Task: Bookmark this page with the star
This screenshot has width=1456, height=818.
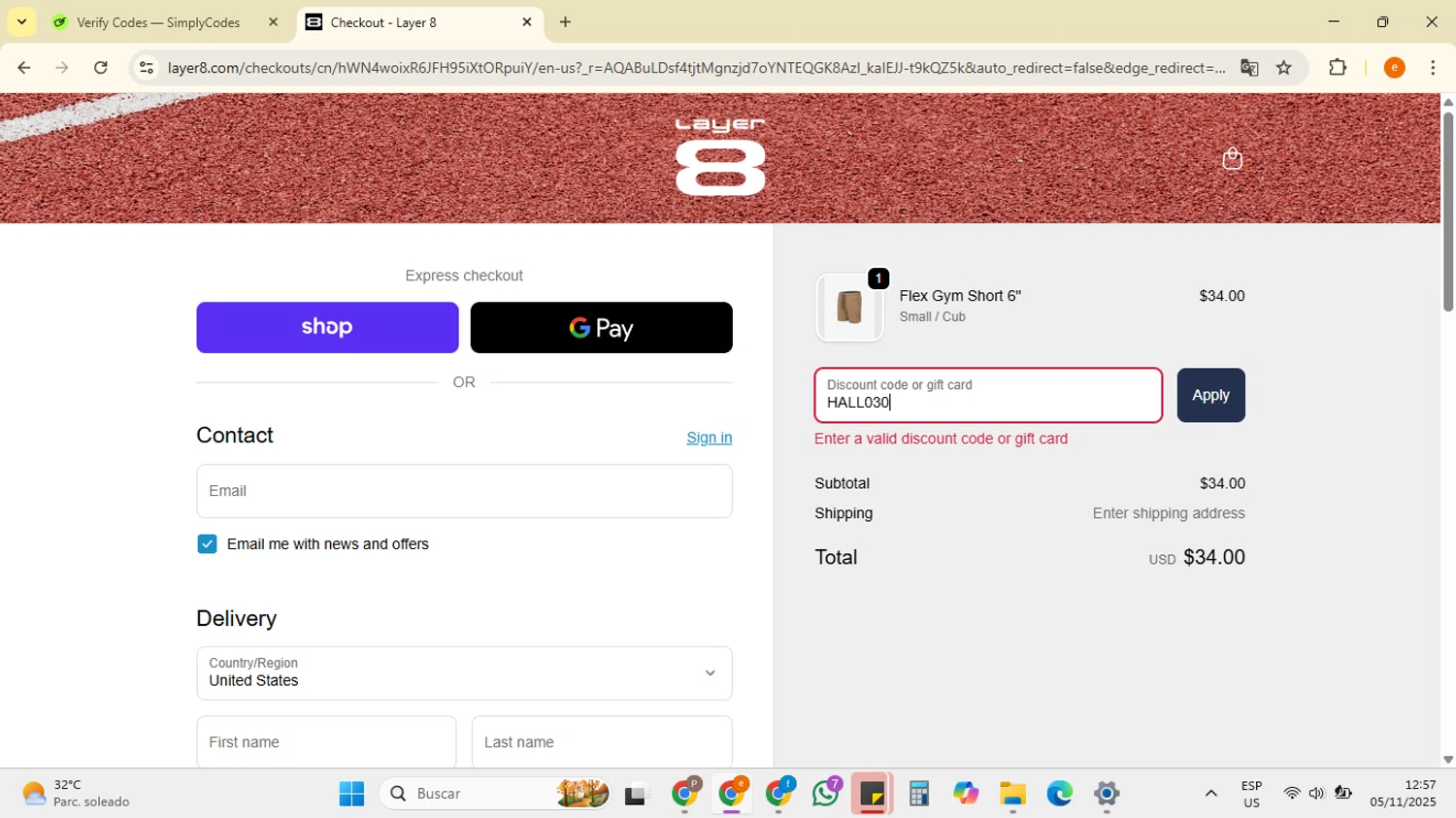Action: tap(1284, 68)
